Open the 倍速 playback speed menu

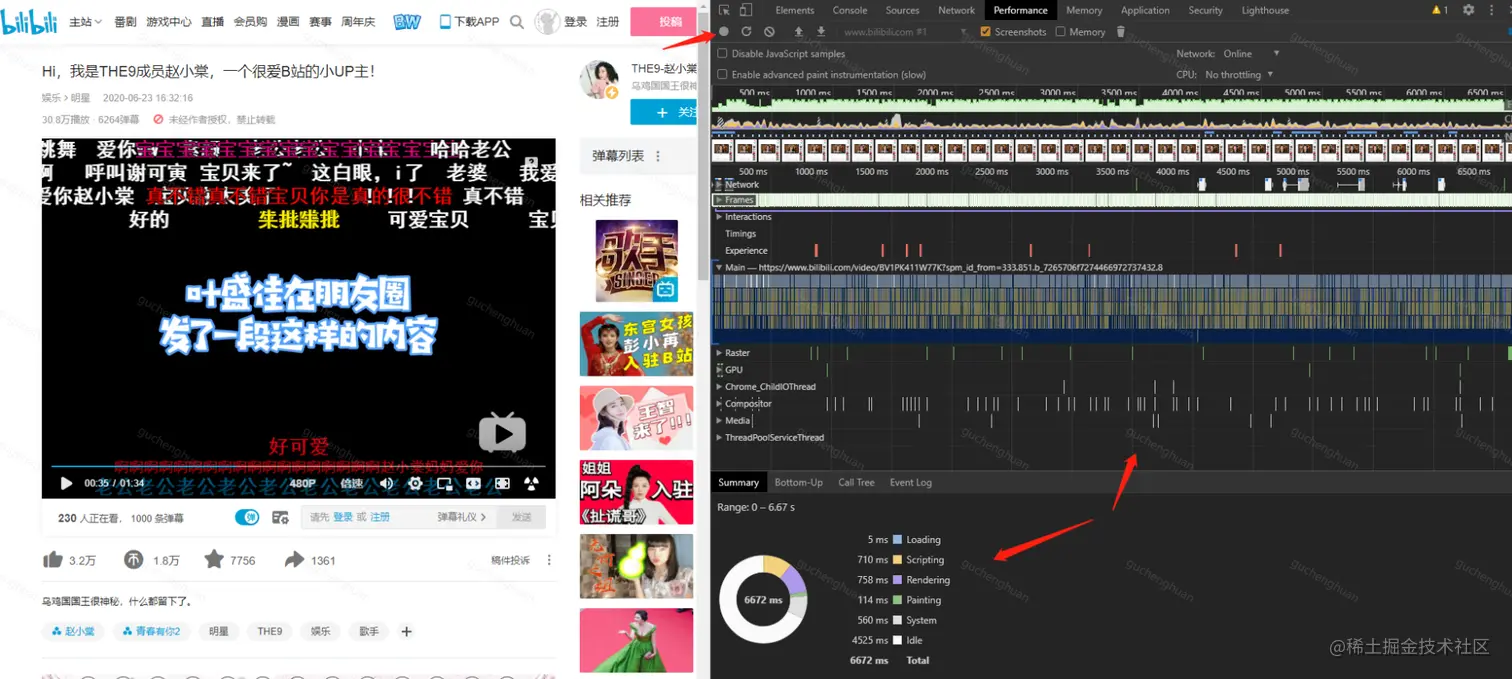pos(352,483)
